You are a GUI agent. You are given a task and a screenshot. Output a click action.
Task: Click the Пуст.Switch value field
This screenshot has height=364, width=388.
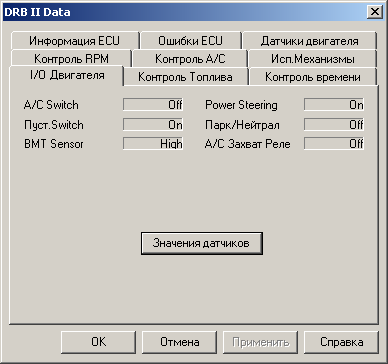point(153,125)
